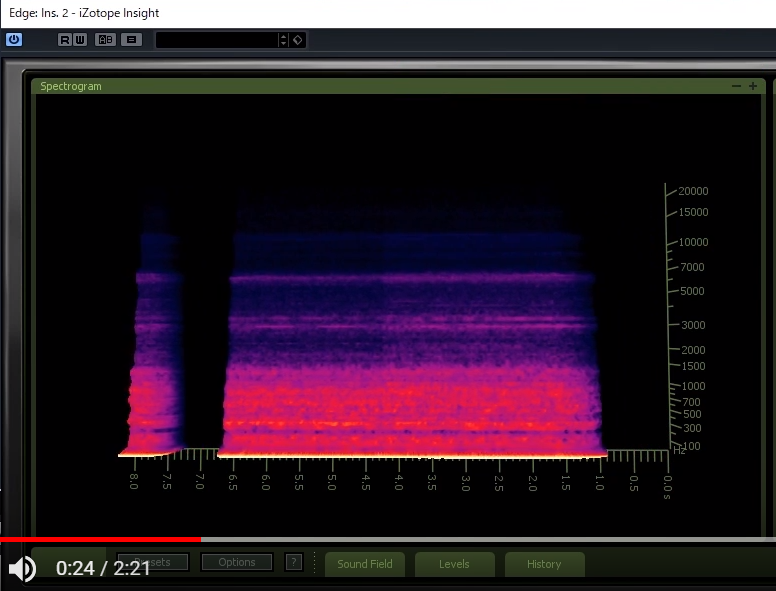The height and width of the screenshot is (591, 776).
Task: Show the History meter
Action: point(544,564)
